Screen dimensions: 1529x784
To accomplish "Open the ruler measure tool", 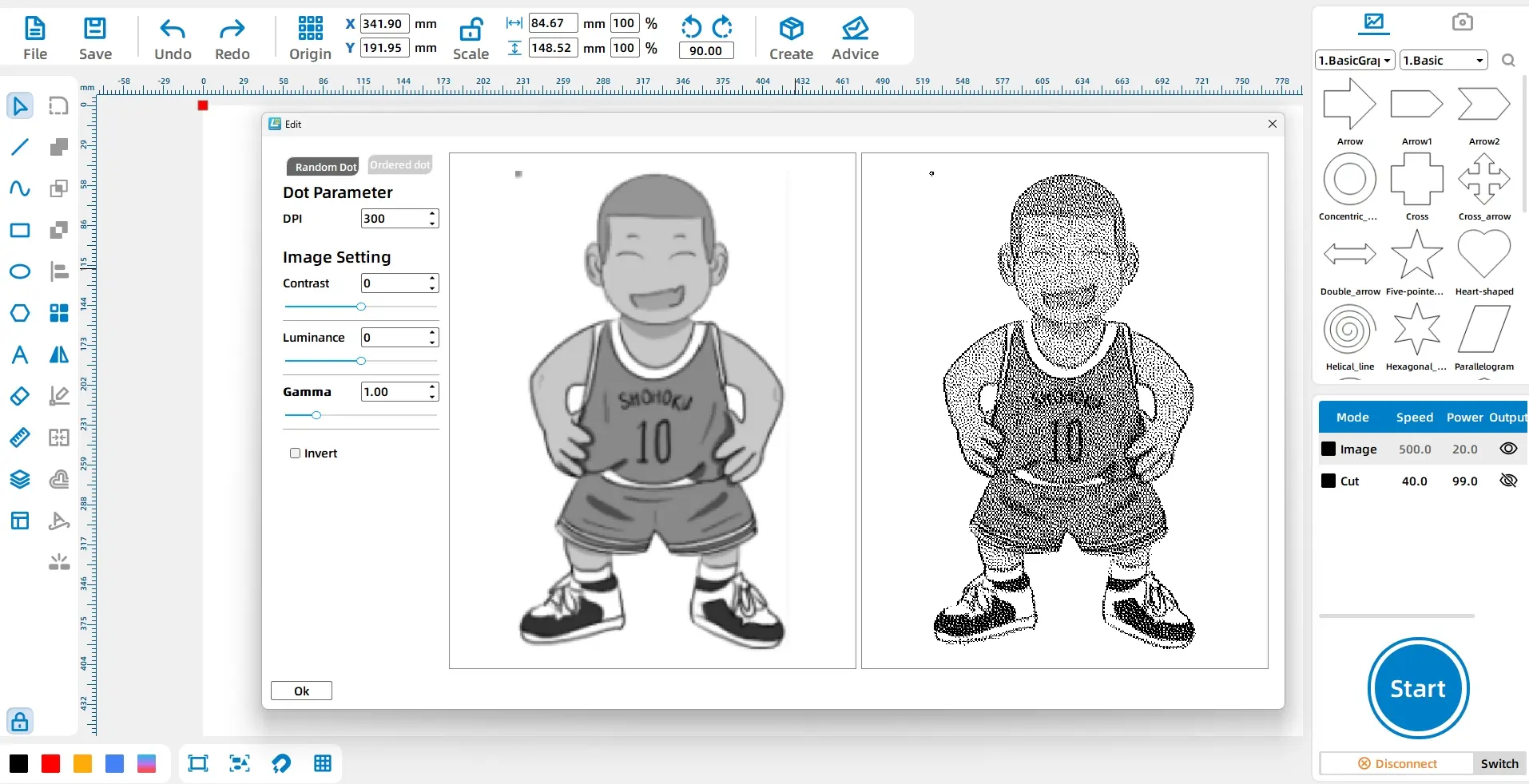I will click(20, 438).
